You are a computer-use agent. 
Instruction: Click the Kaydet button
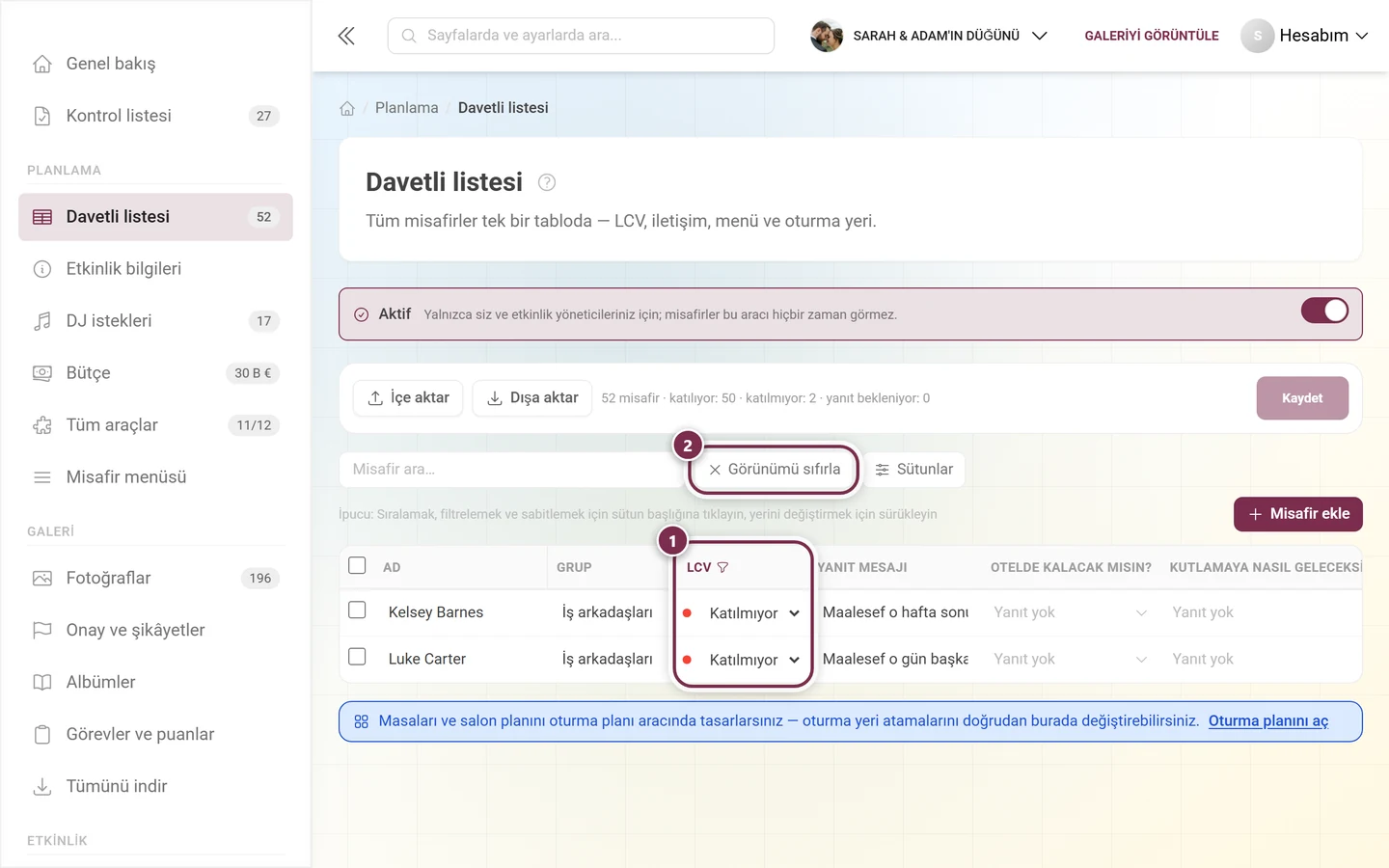coord(1302,398)
